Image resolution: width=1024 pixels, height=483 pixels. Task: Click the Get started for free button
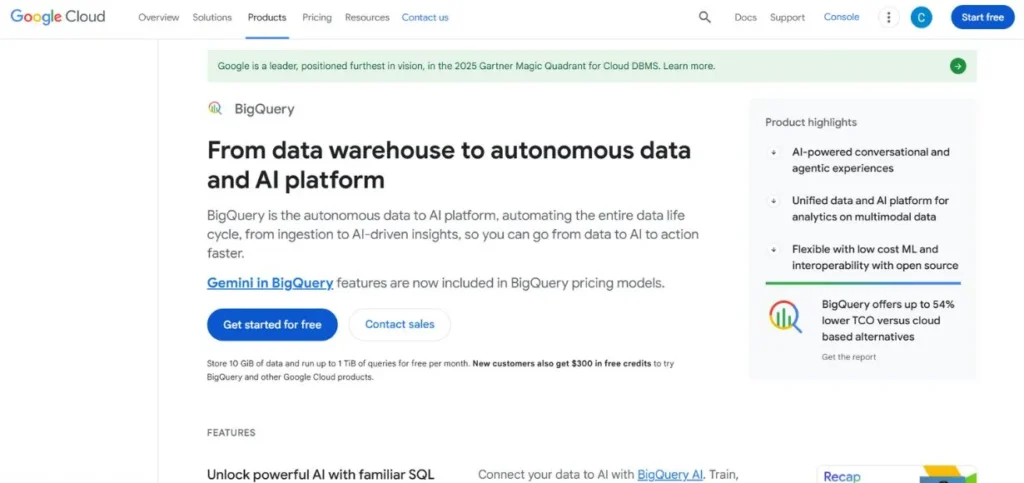tap(272, 324)
